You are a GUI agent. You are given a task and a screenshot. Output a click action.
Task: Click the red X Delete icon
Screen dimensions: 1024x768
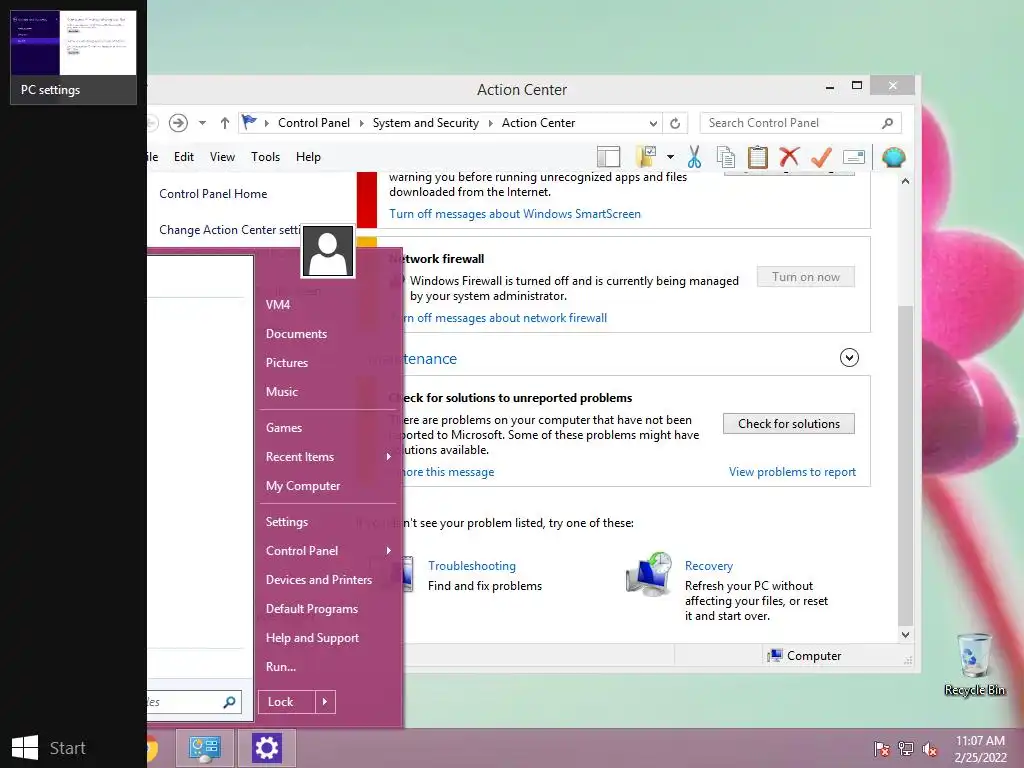click(x=789, y=157)
